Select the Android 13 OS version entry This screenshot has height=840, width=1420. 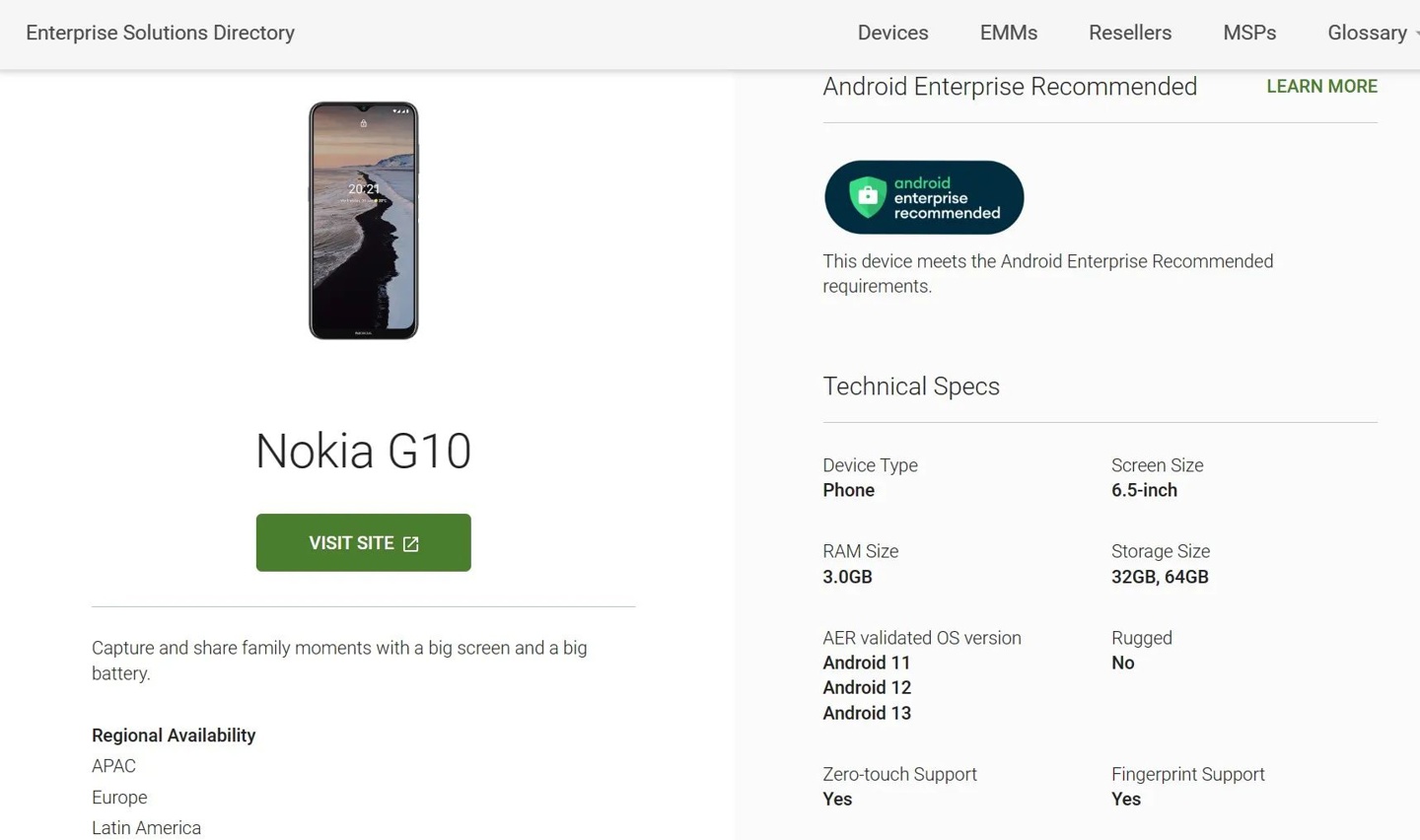(867, 713)
